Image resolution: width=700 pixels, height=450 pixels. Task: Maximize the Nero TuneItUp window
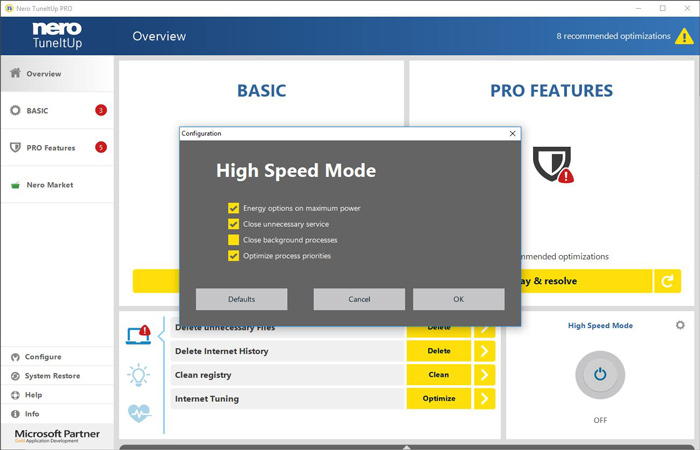pyautogui.click(x=663, y=8)
